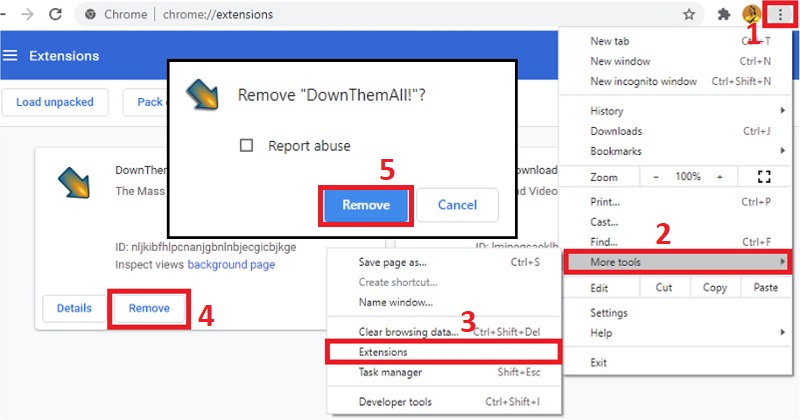Select New tab from menu
This screenshot has height=420, width=800.
coord(677,41)
